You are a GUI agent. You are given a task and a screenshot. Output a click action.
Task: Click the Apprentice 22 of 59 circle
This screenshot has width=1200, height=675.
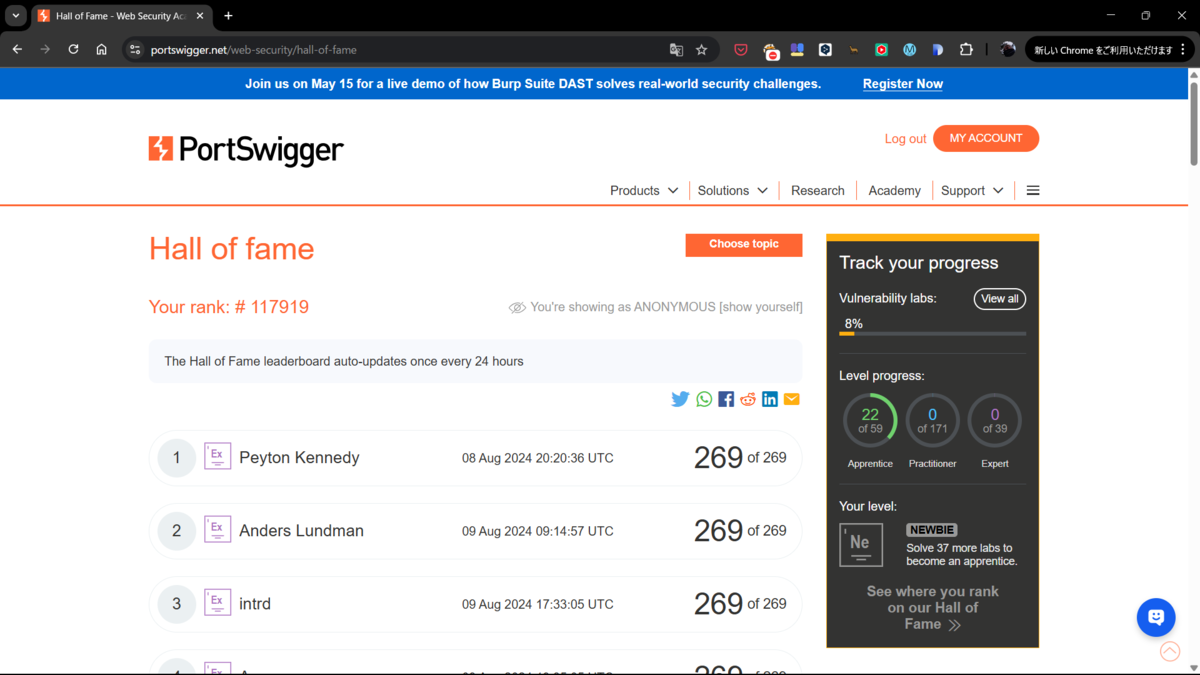(870, 420)
